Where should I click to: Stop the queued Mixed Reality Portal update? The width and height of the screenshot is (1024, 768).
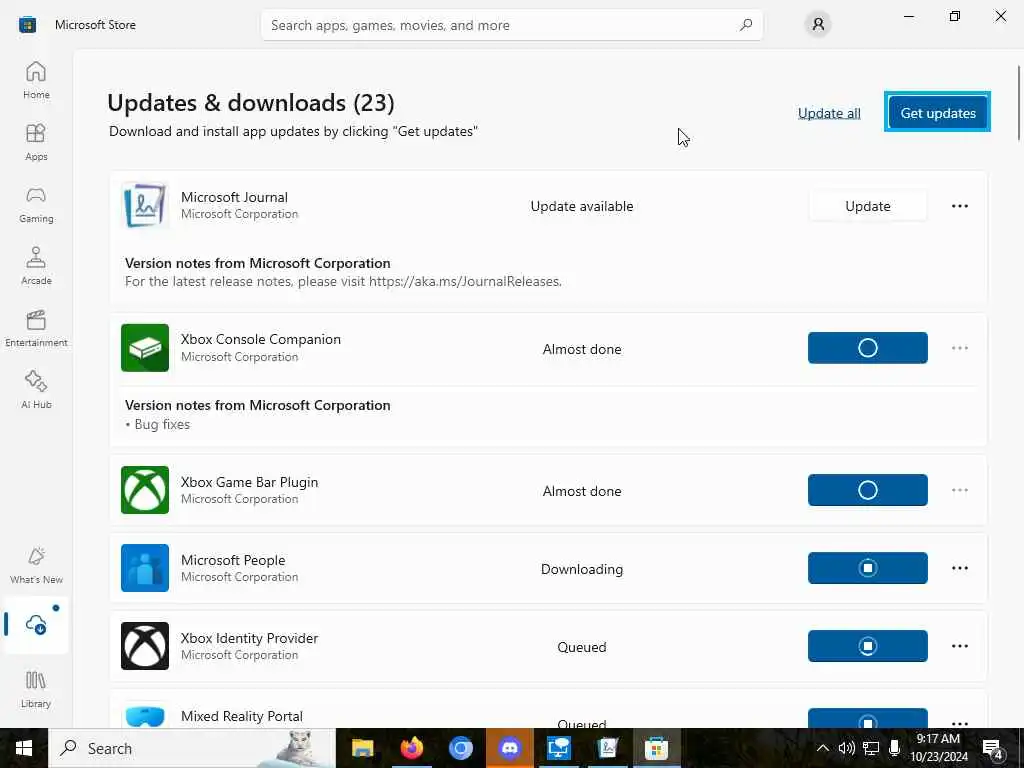click(867, 718)
